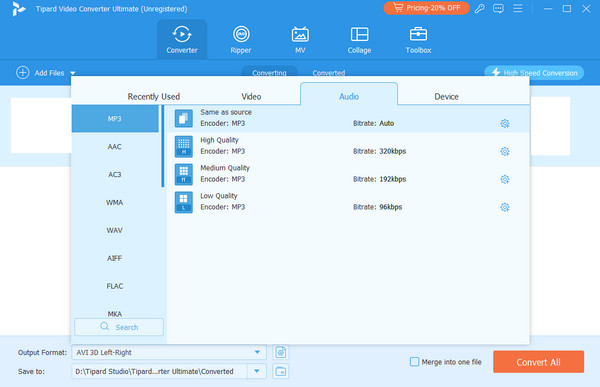Click the Save to path field
Viewport: 600px width, 387px height.
click(159, 371)
